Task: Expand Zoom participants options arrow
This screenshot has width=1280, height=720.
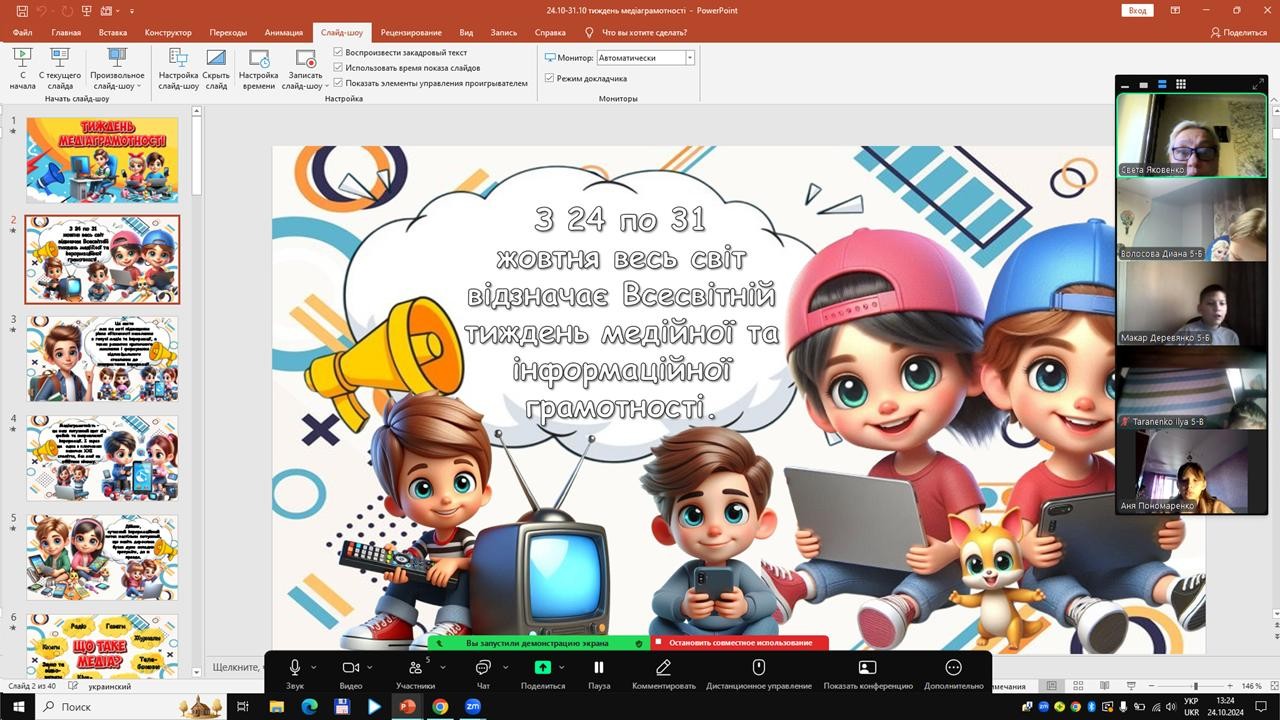Action: pyautogui.click(x=443, y=667)
